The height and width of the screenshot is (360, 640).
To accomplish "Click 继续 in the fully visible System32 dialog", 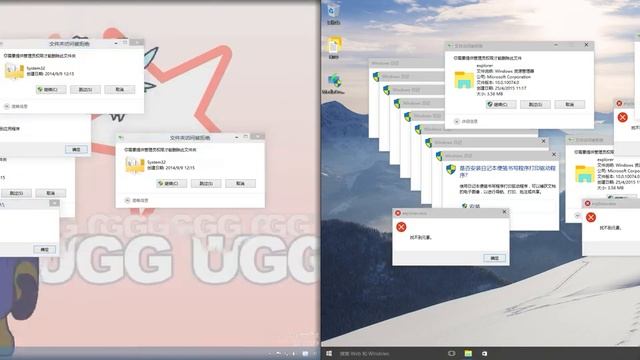I will (171, 184).
